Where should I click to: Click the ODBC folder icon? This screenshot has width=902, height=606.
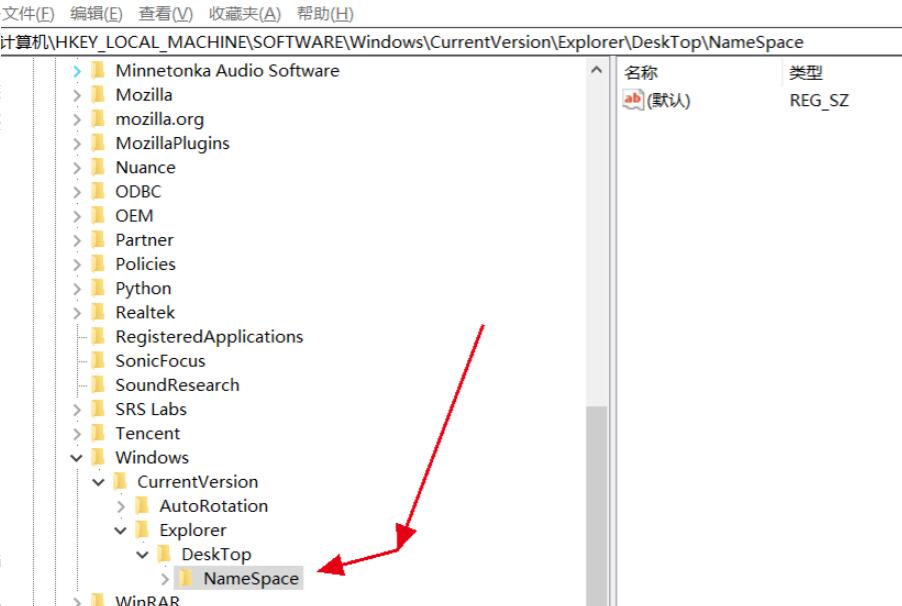[x=98, y=191]
